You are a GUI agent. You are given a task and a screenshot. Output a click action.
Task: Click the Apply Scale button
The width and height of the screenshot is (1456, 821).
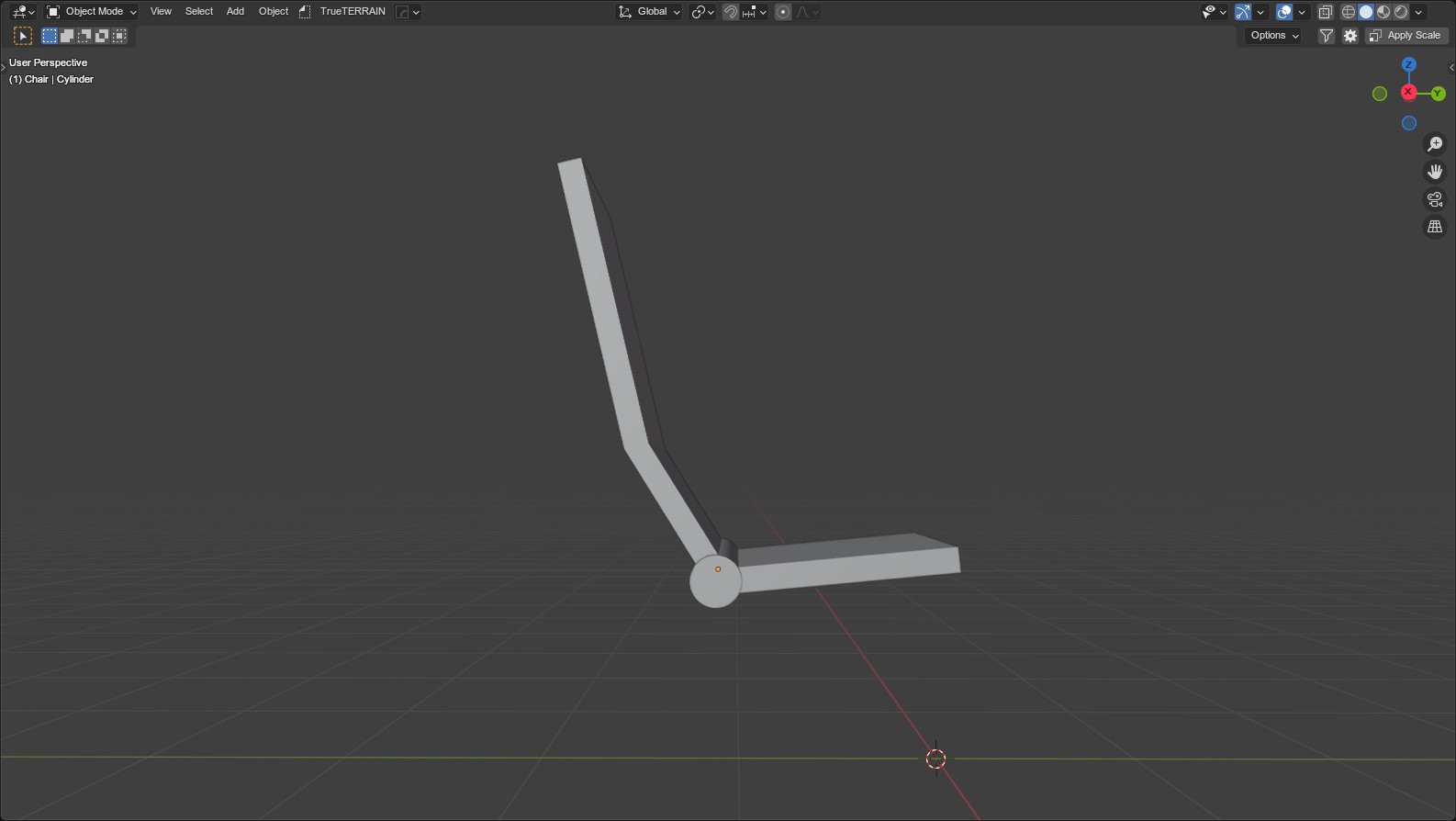coord(1406,36)
